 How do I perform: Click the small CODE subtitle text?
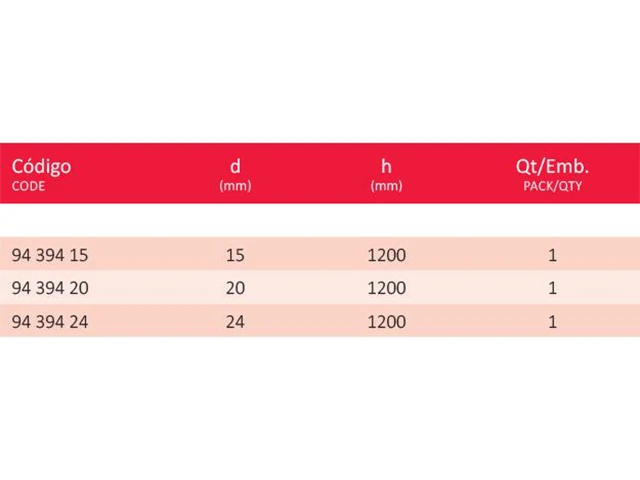[28, 186]
